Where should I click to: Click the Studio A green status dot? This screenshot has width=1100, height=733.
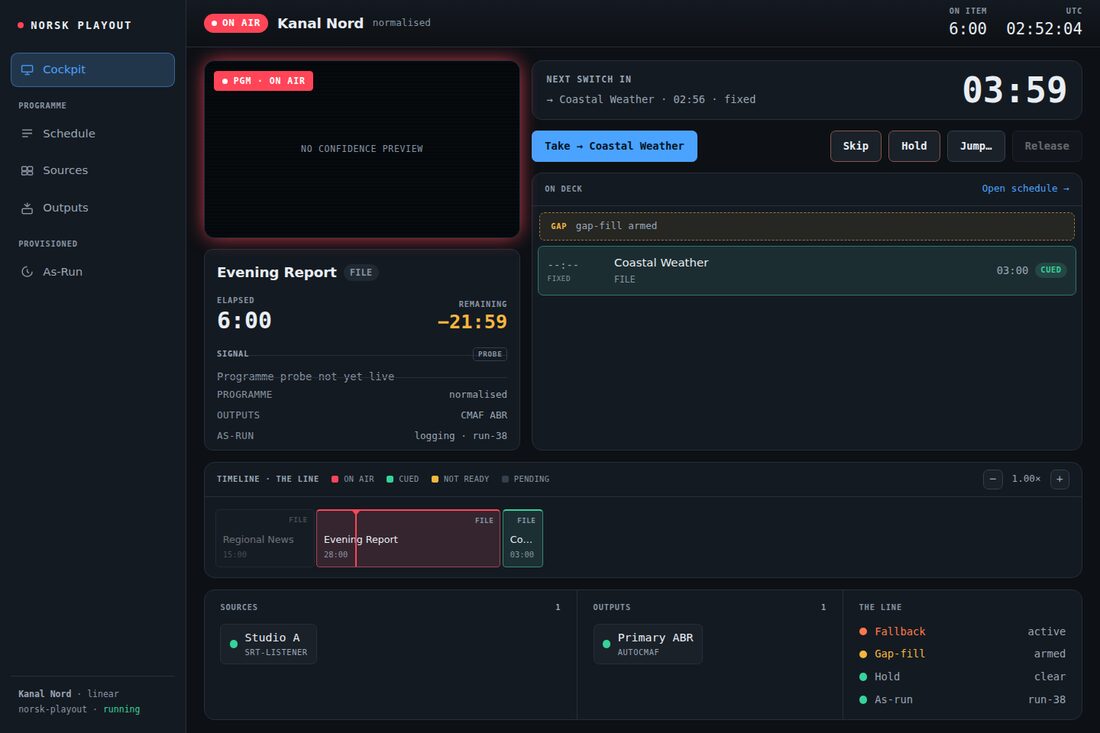point(234,644)
